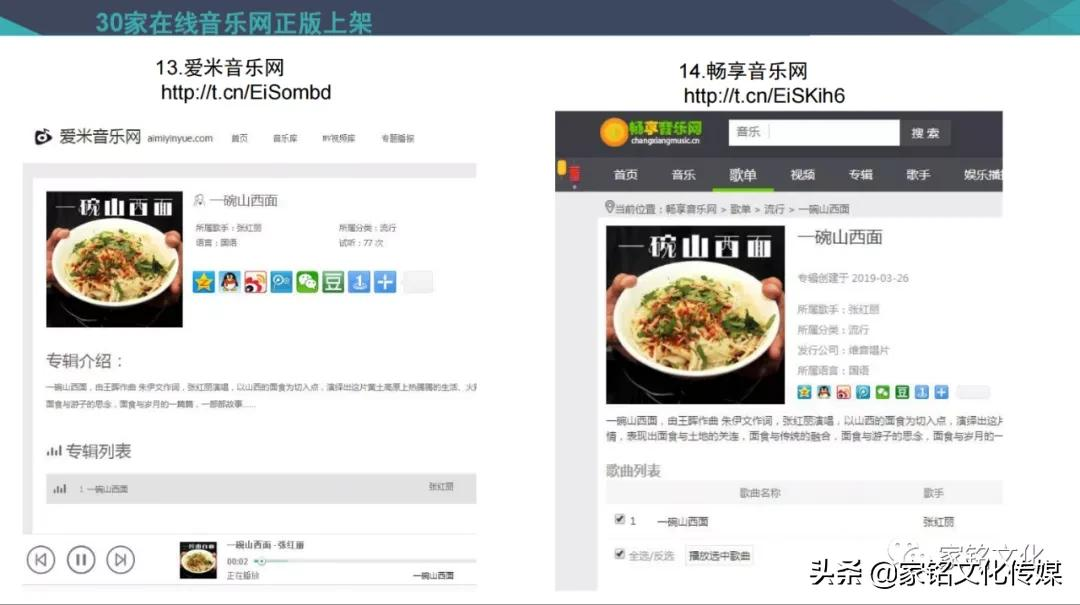The height and width of the screenshot is (605, 1080).
Task: Toggle the 全选/反选 checkbox
Action: [x=620, y=553]
